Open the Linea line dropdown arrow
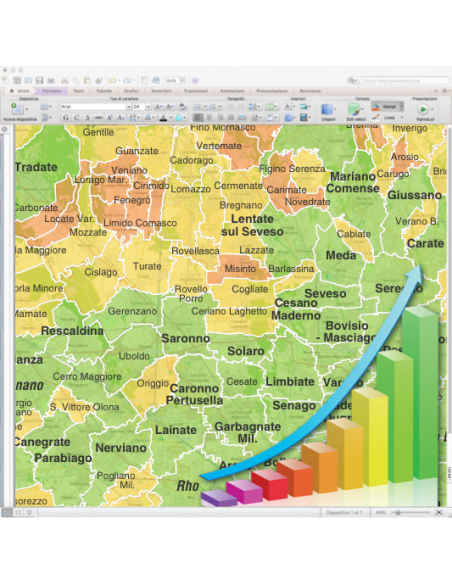 pyautogui.click(x=402, y=118)
